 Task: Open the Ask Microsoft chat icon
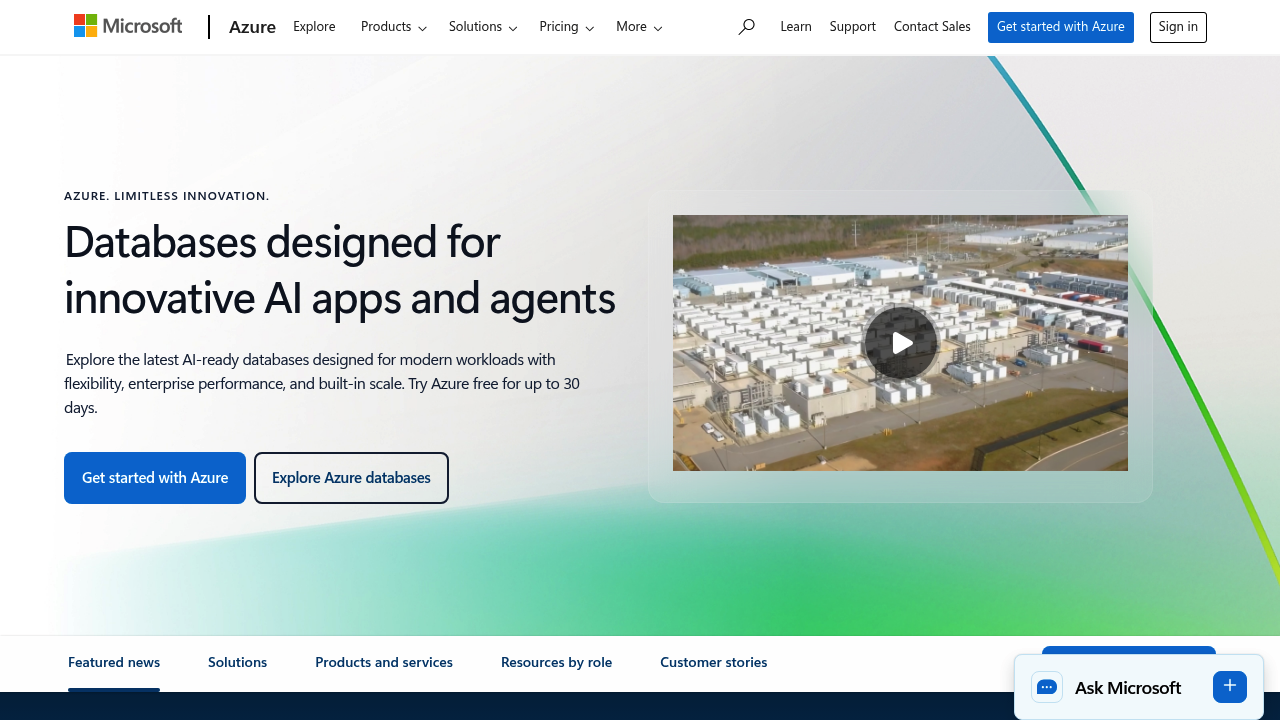pyautogui.click(x=1046, y=687)
